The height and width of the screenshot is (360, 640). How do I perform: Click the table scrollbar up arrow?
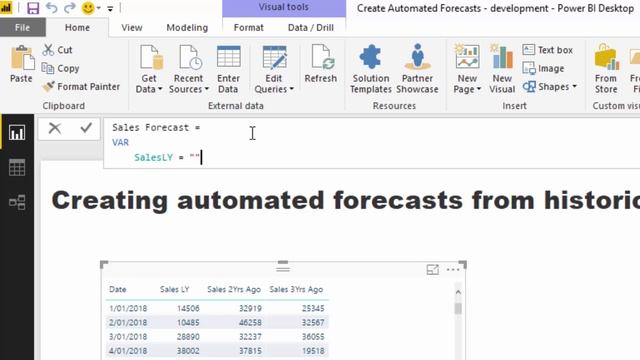pyautogui.click(x=458, y=292)
